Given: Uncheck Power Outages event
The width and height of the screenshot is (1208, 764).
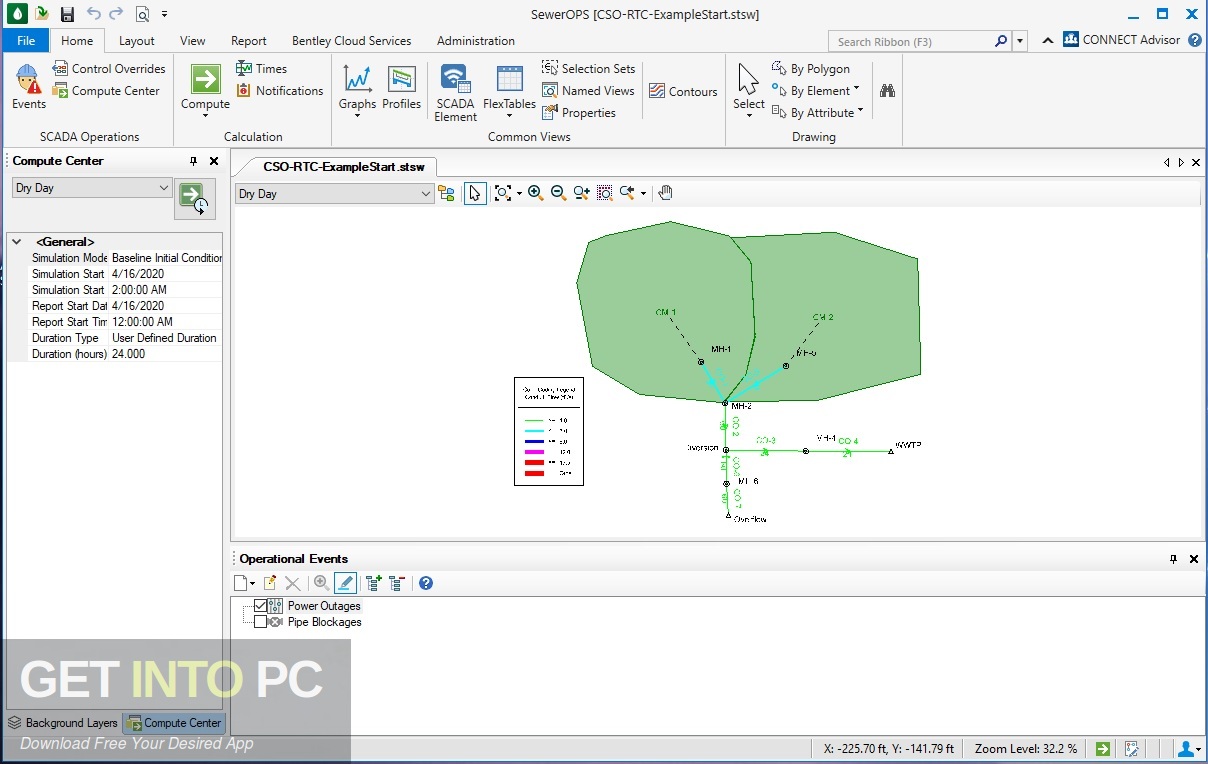Looking at the screenshot, I should (261, 606).
